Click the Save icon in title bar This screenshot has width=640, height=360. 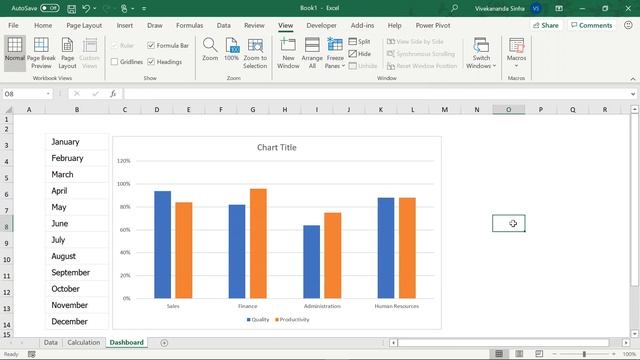[71, 8]
